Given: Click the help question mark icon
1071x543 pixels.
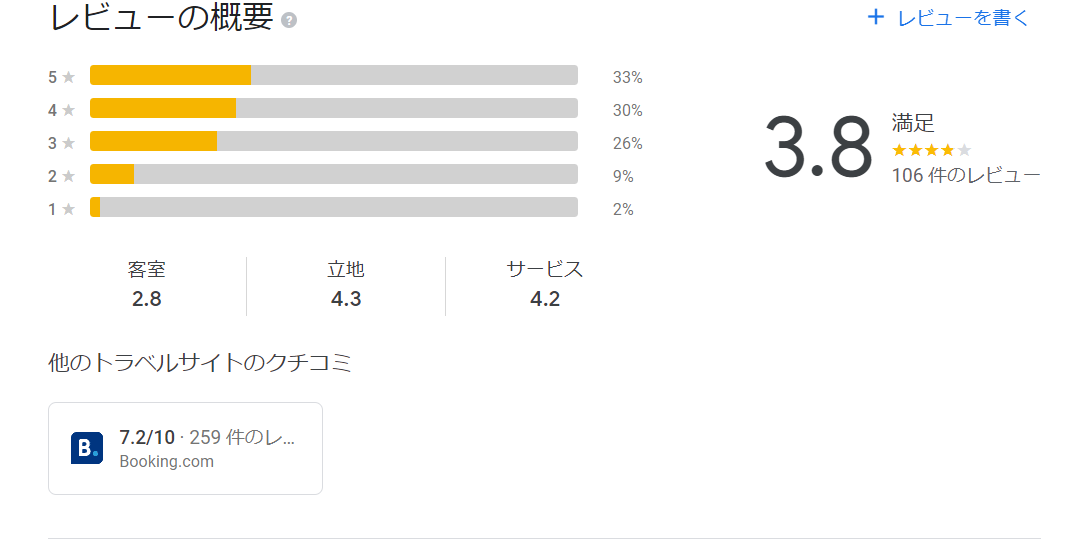Looking at the screenshot, I should 289,20.
